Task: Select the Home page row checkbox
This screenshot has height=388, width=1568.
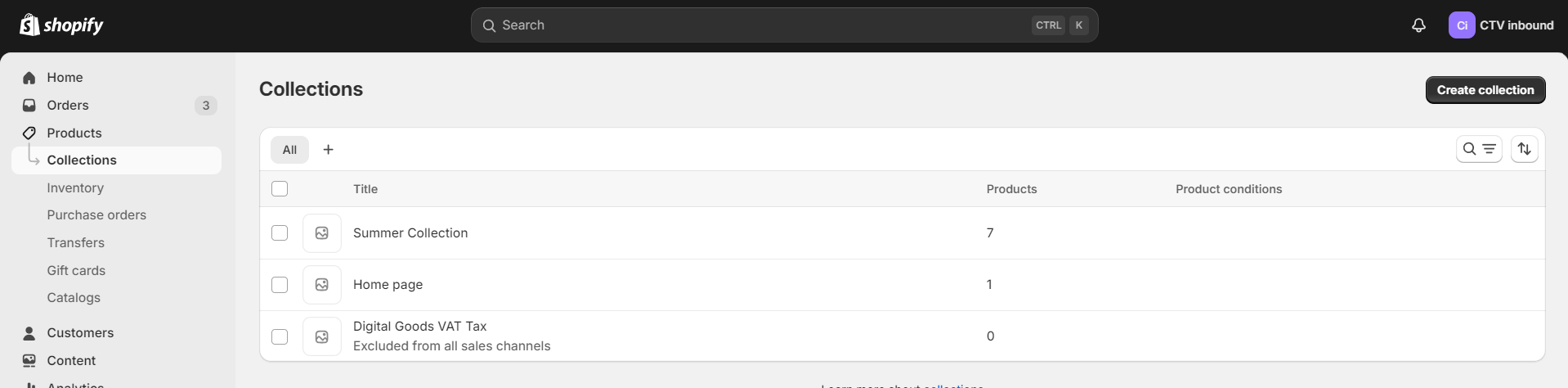Action: (x=280, y=285)
